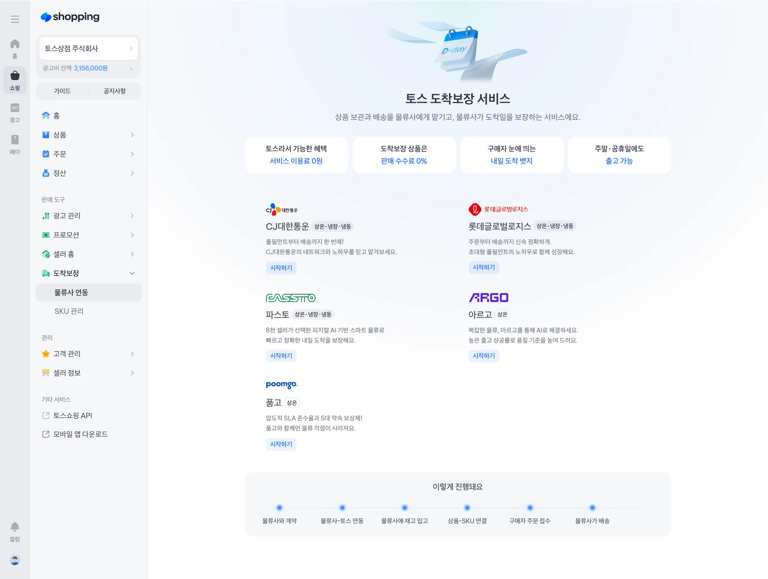
Task: Open the hamburger menu icon
Action: point(15,19)
